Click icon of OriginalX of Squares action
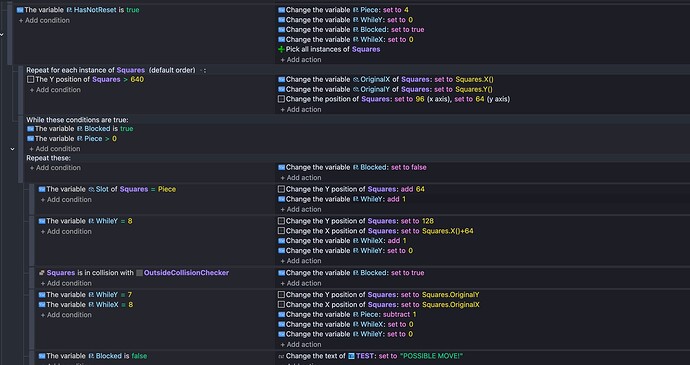The image size is (690, 365). click(281, 80)
